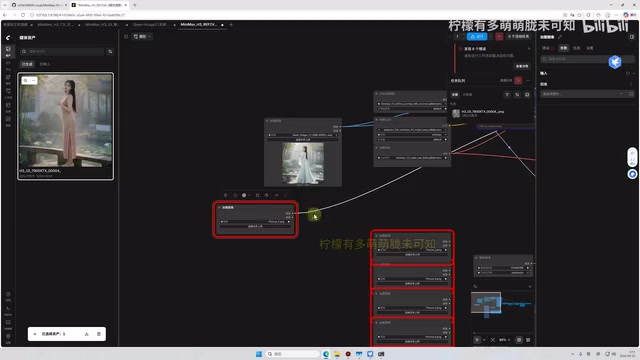This screenshot has height=360, width=640.
Task: Click the upload button in the selected load image node
Action: (x=255, y=226)
